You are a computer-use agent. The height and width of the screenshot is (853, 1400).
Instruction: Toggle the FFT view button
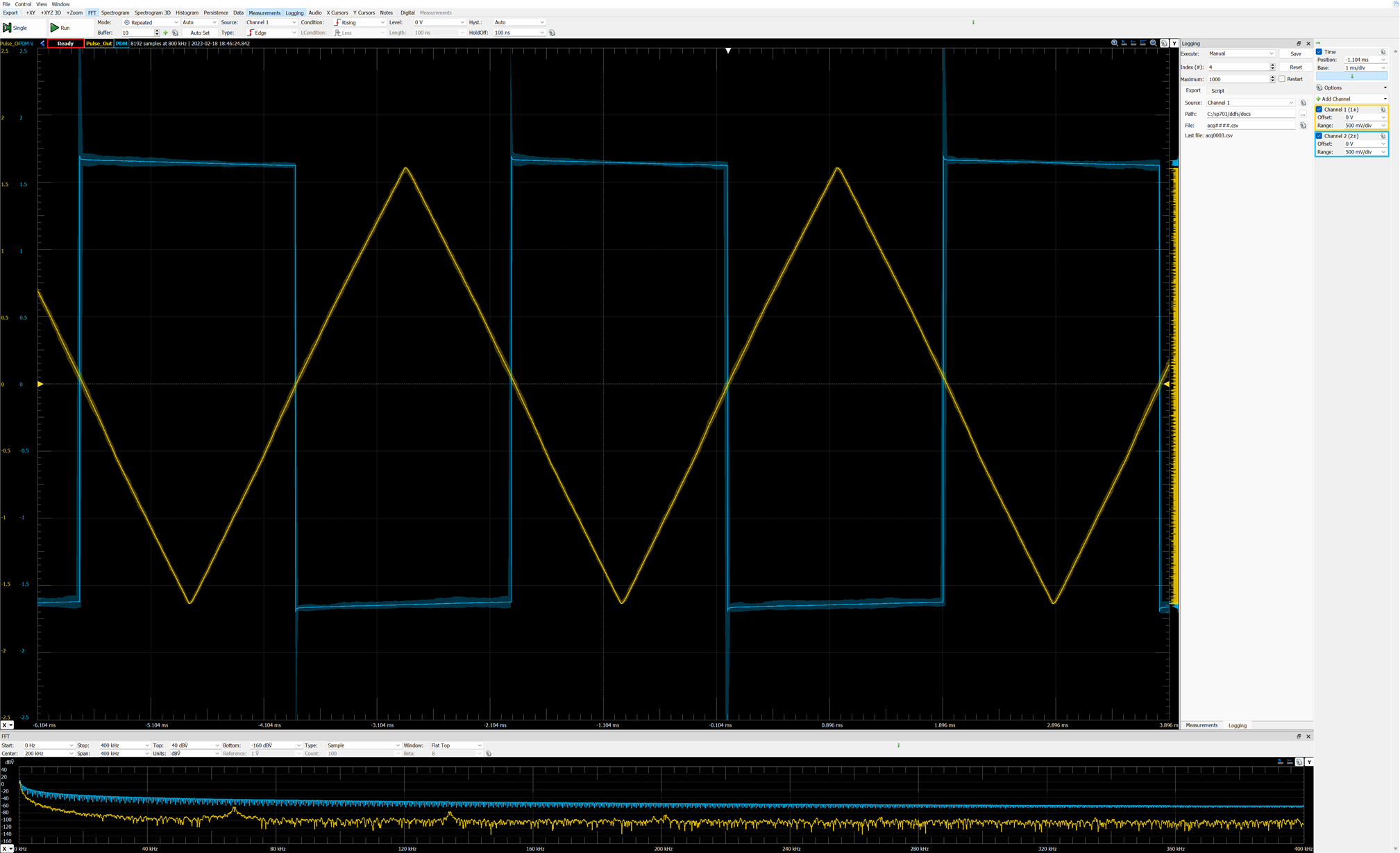tap(92, 12)
